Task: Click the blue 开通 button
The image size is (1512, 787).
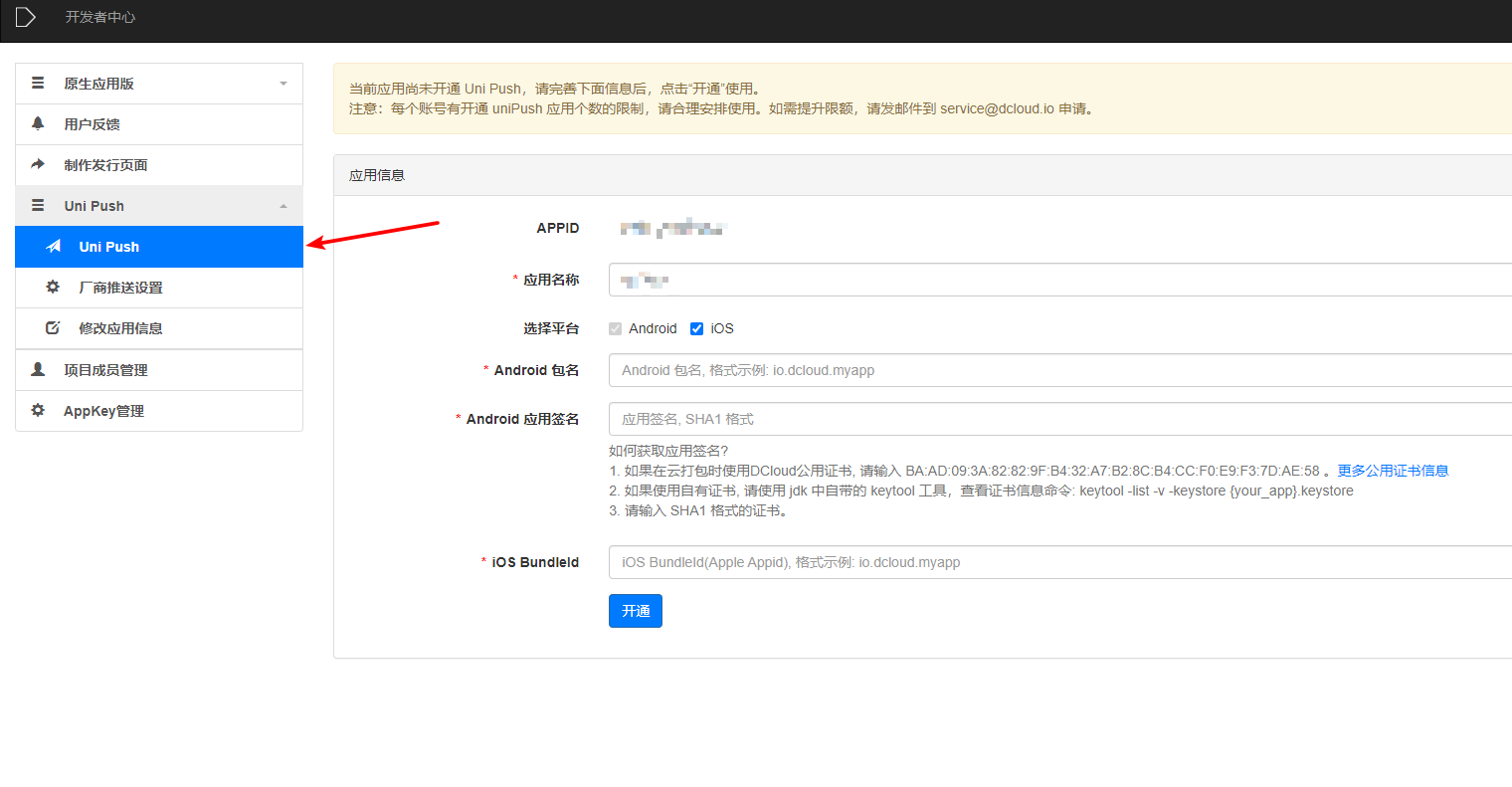Action: click(636, 611)
